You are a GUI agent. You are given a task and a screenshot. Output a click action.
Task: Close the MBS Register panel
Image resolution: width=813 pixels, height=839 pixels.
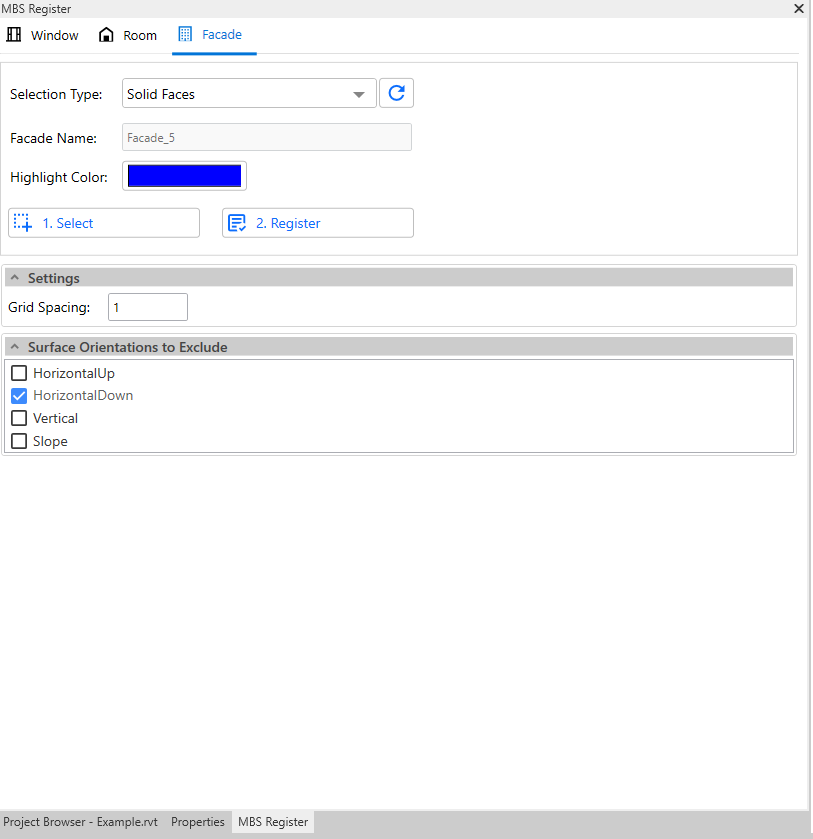(x=798, y=8)
